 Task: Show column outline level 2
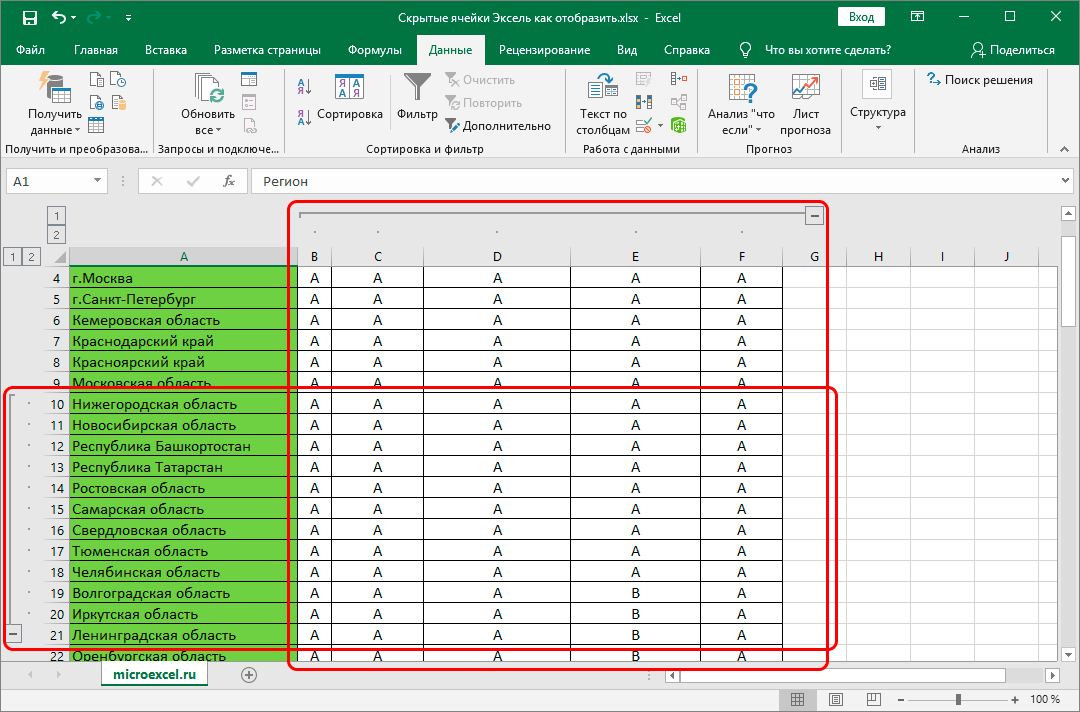click(x=56, y=235)
